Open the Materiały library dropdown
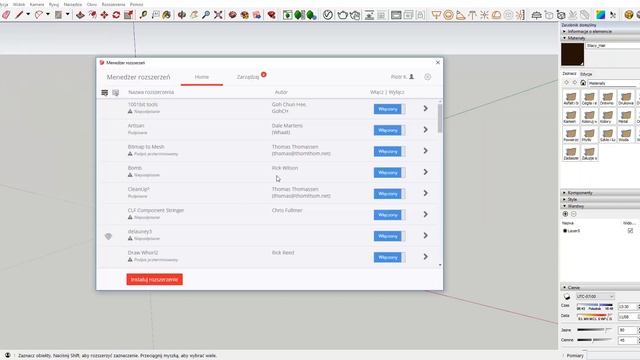This screenshot has height=360, width=640. click(612, 83)
